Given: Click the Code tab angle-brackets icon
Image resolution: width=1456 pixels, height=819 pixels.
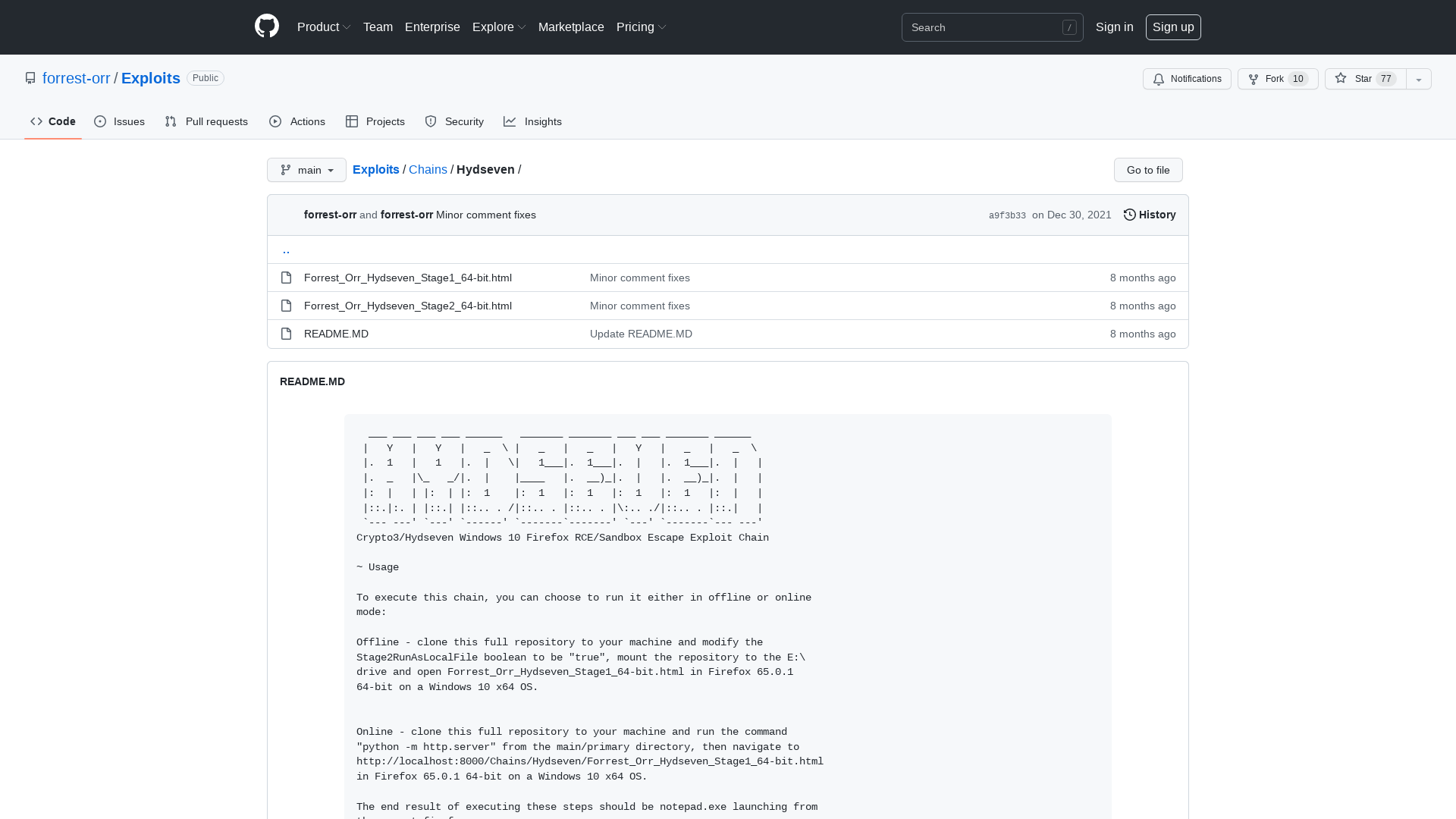Looking at the screenshot, I should point(36,121).
